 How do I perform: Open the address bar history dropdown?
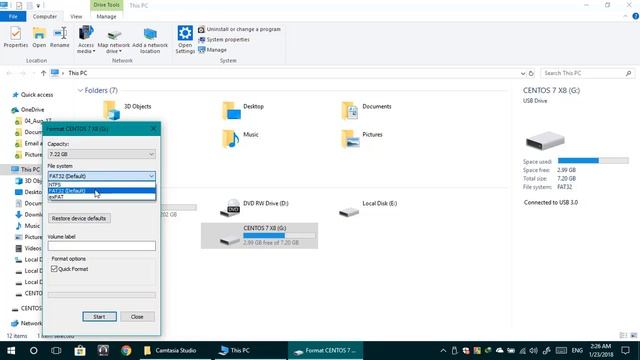pos(523,73)
